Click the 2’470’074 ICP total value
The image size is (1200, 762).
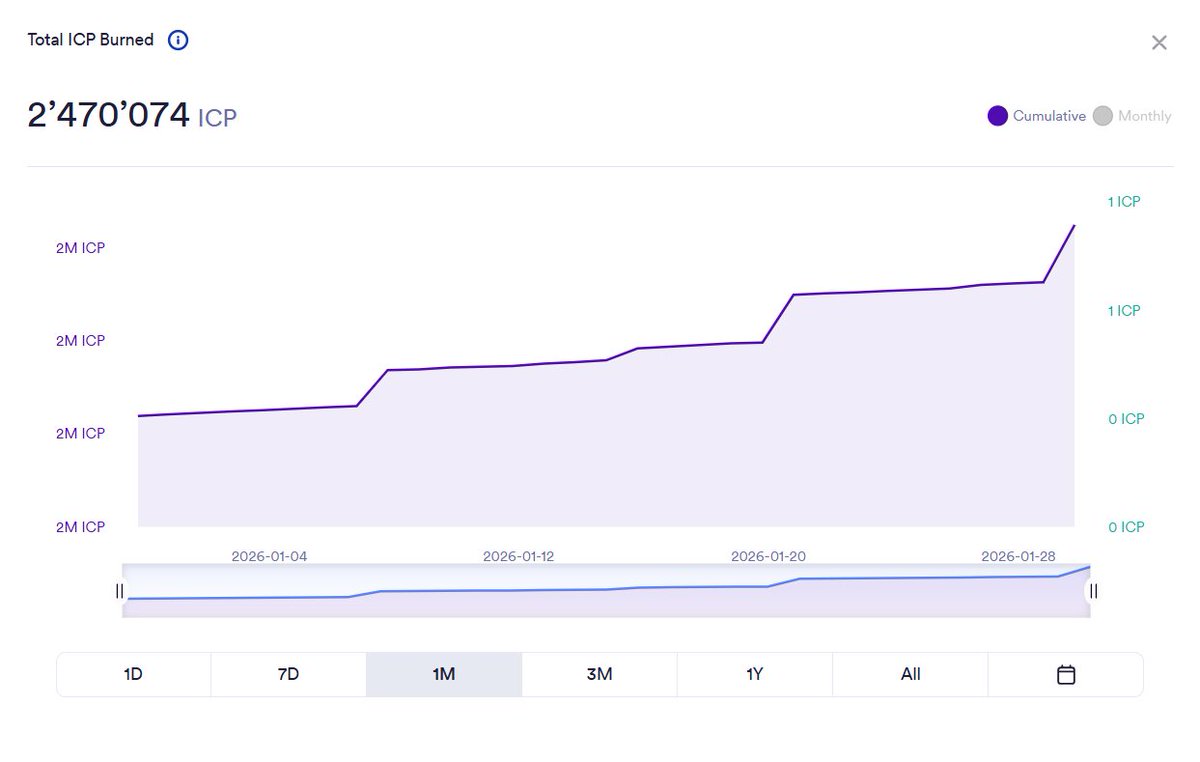coord(108,113)
